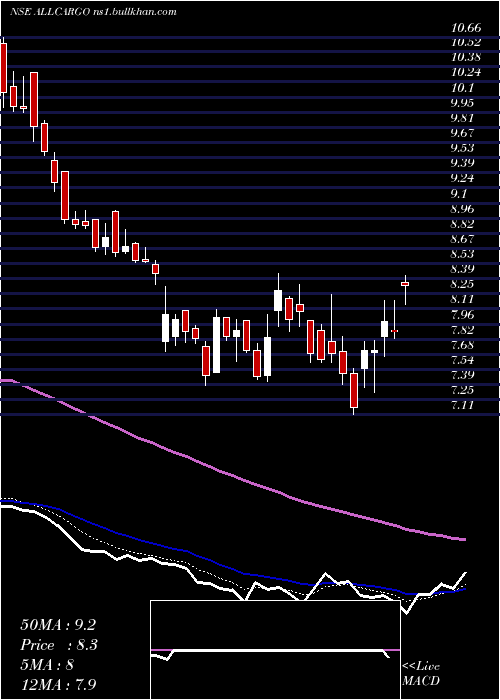Screen dimensions: 500x700
Task: Click the 10.24 price axis label
Action: [466, 72]
